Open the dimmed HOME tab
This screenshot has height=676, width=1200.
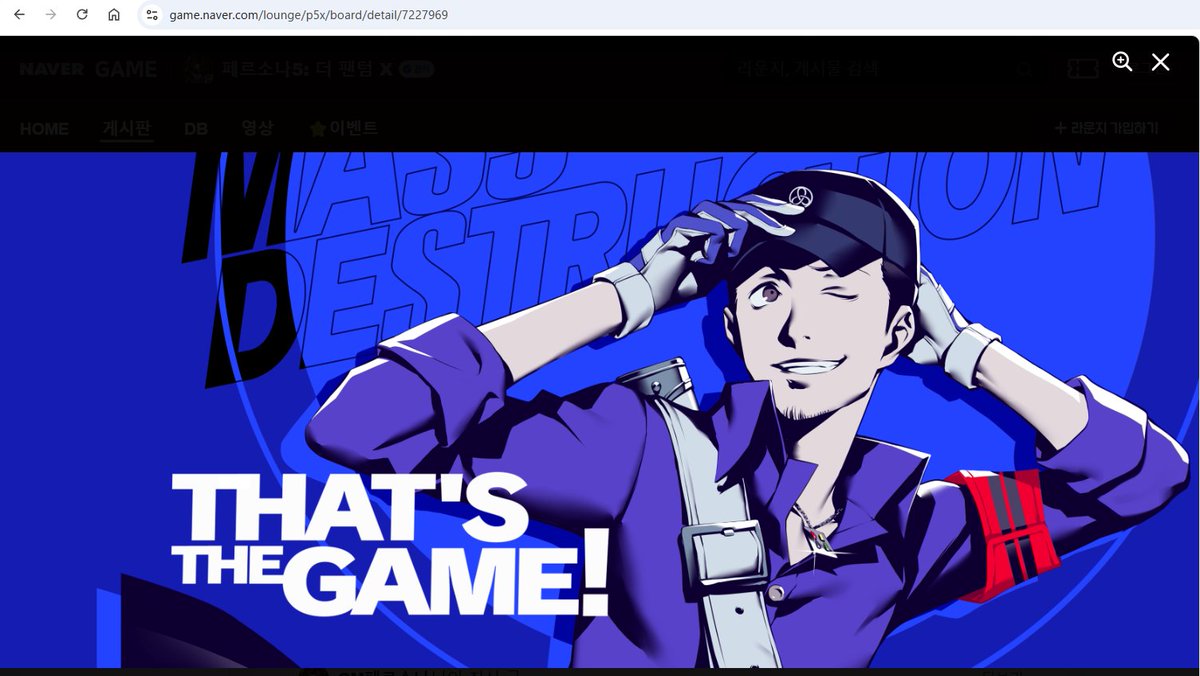44,129
